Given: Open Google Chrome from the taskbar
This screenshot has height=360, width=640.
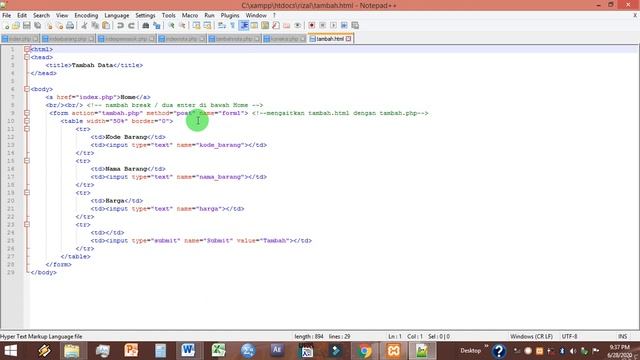Looking at the screenshot, I should [x=364, y=351].
